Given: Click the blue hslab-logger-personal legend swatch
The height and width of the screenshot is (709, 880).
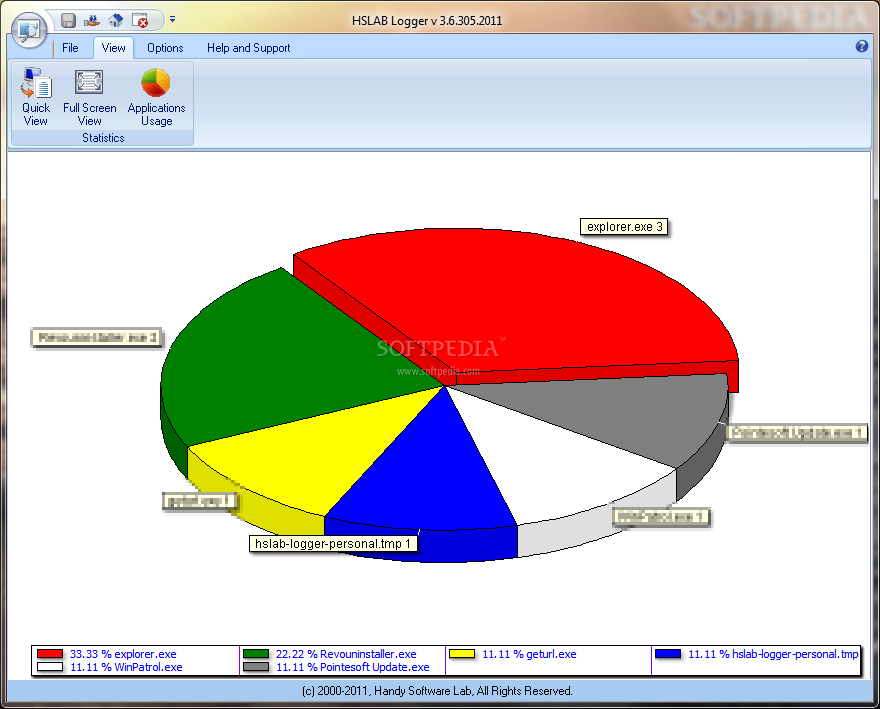Looking at the screenshot, I should [668, 654].
